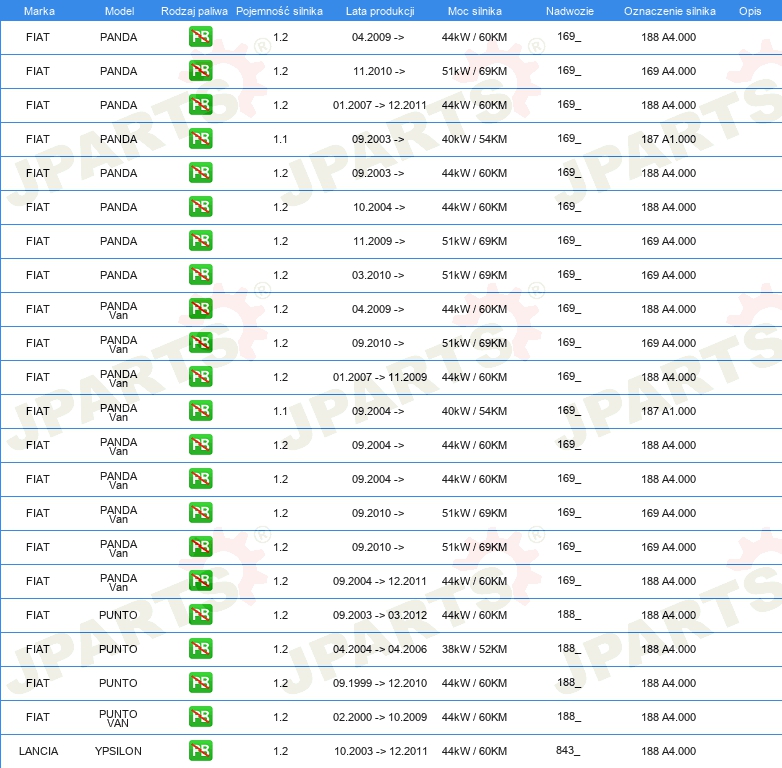Click the Model column header

(x=119, y=11)
